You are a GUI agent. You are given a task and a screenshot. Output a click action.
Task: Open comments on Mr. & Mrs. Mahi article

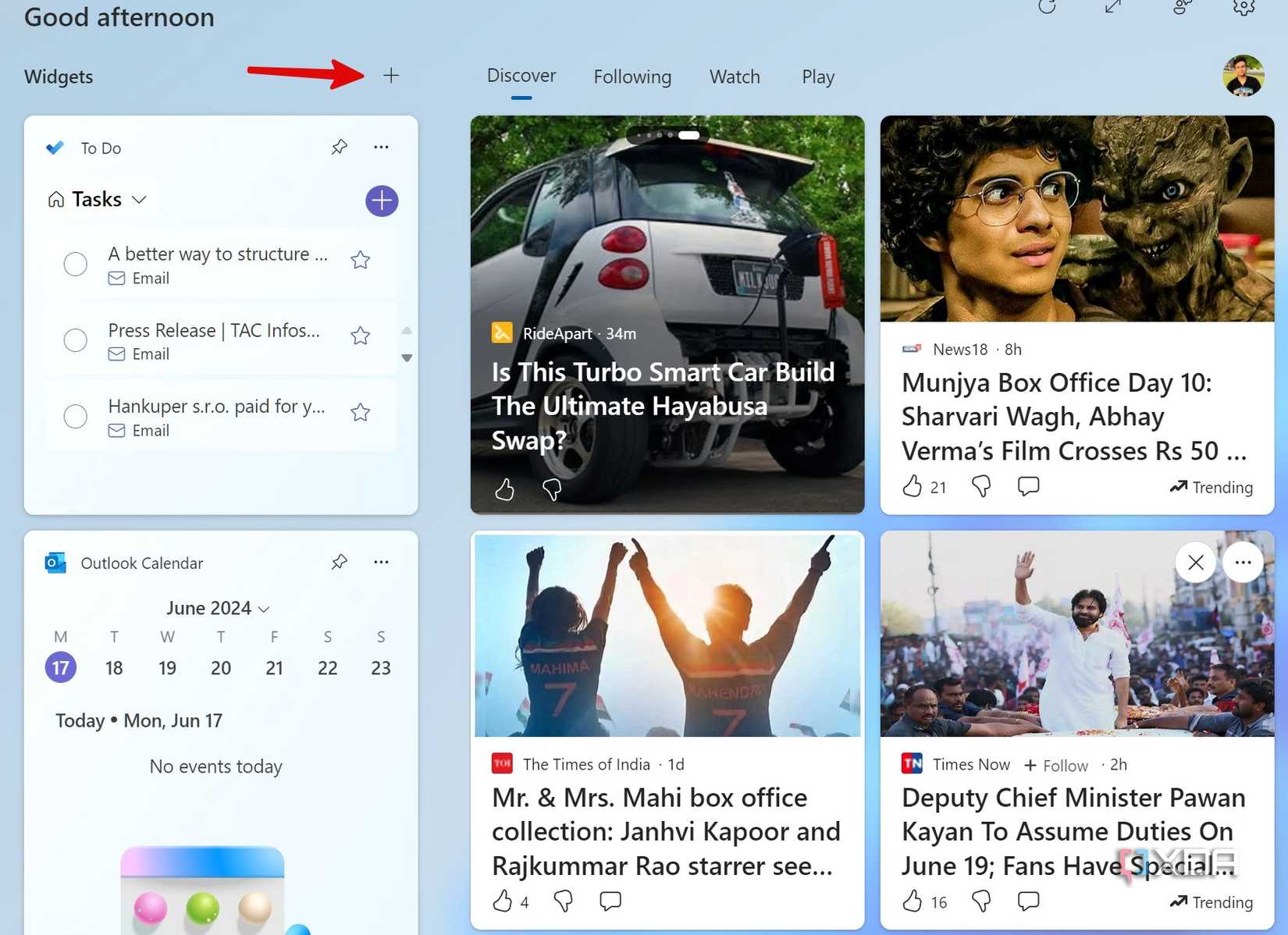coord(610,901)
